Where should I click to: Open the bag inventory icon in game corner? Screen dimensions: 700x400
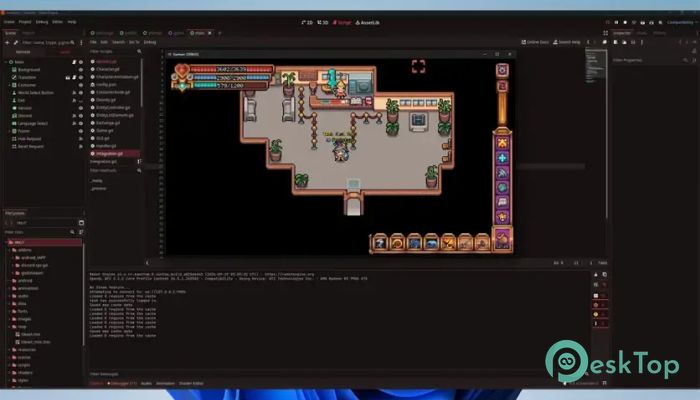(x=502, y=240)
